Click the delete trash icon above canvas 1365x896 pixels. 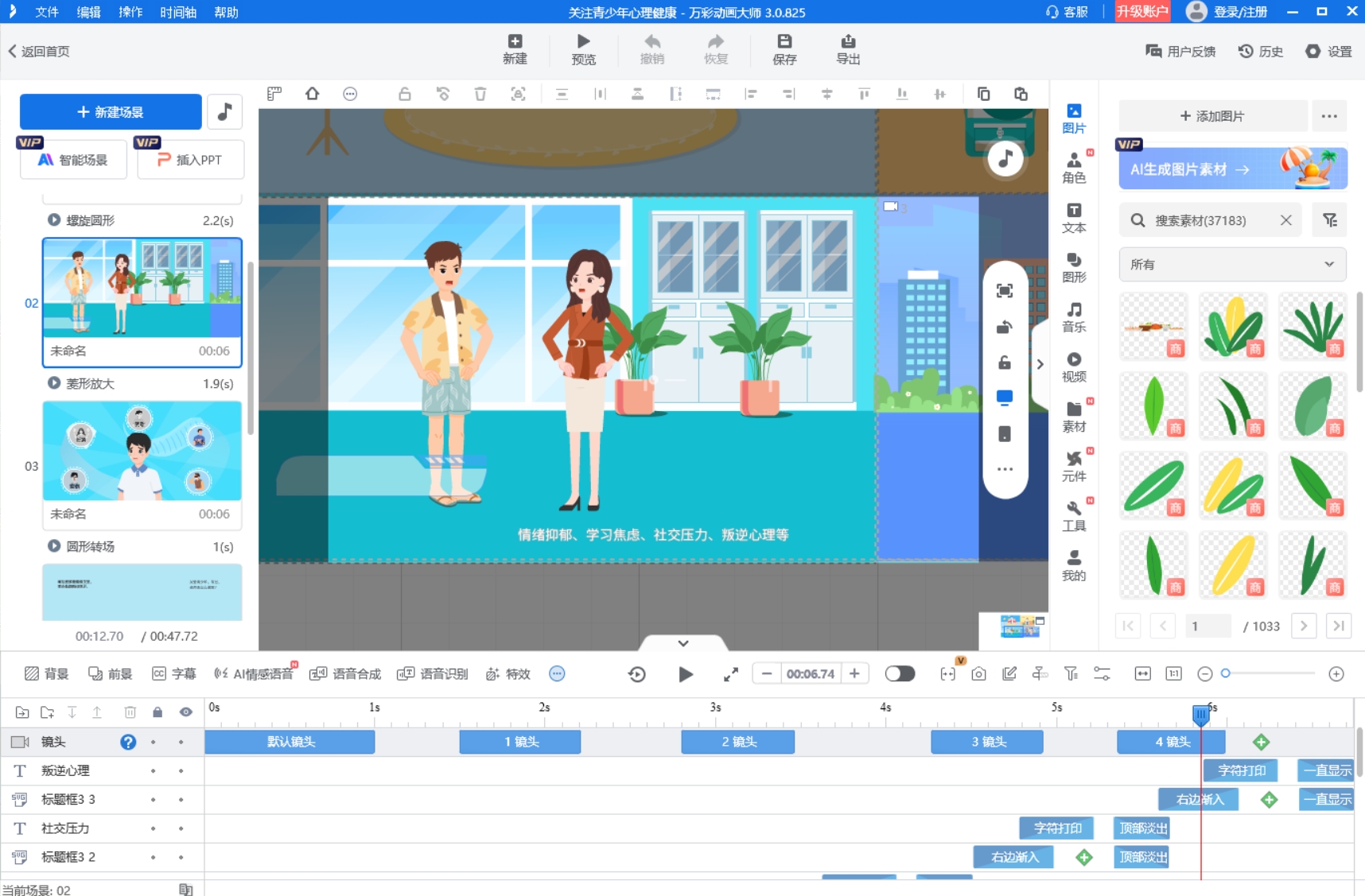tap(480, 94)
